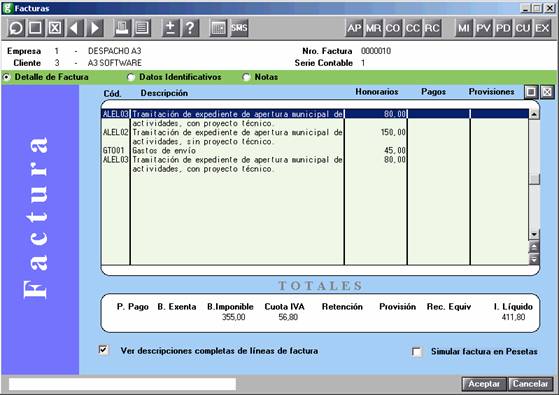
Task: Go to next invoice with right arrow
Action: click(94, 28)
